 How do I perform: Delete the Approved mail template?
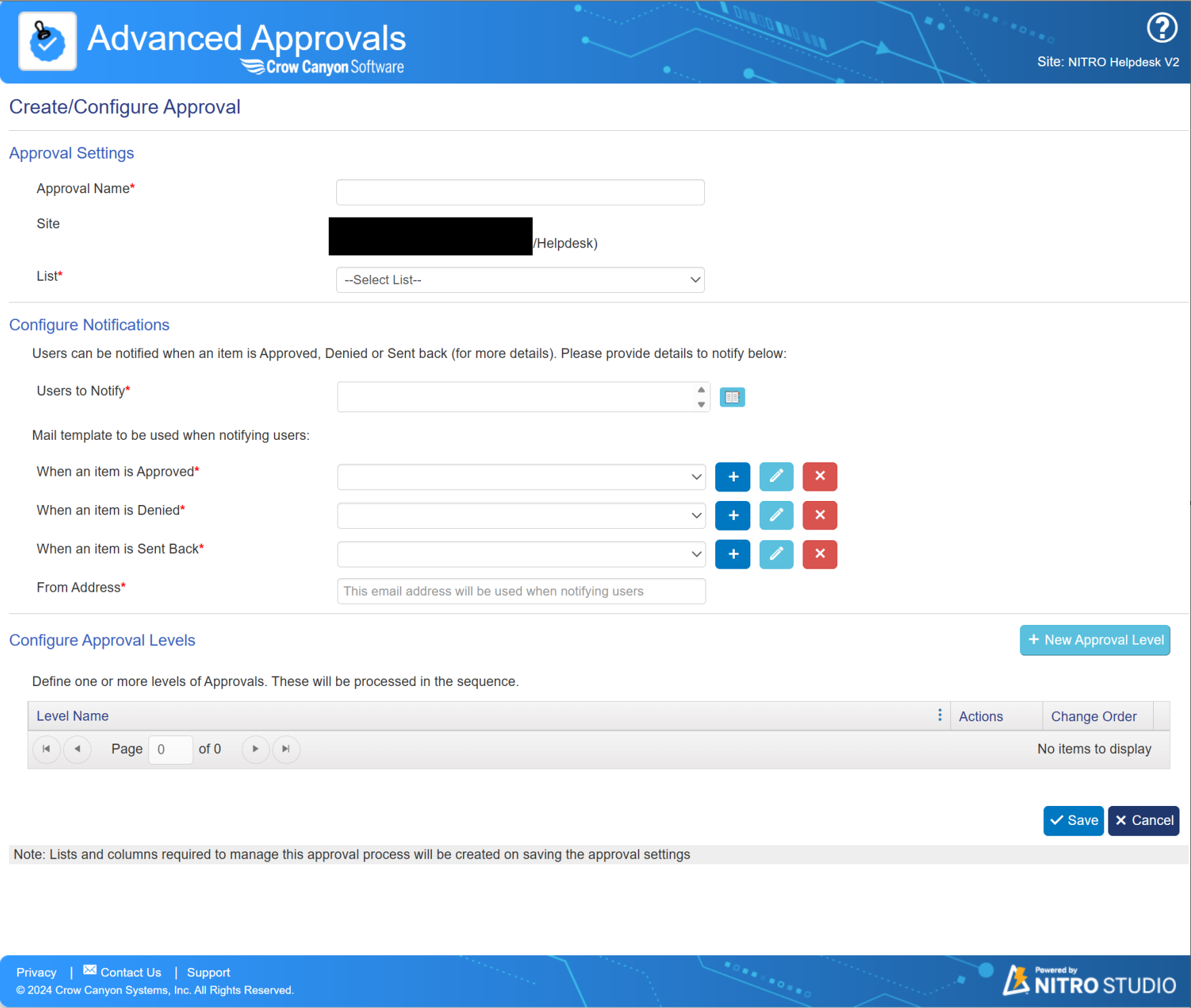pos(820,477)
